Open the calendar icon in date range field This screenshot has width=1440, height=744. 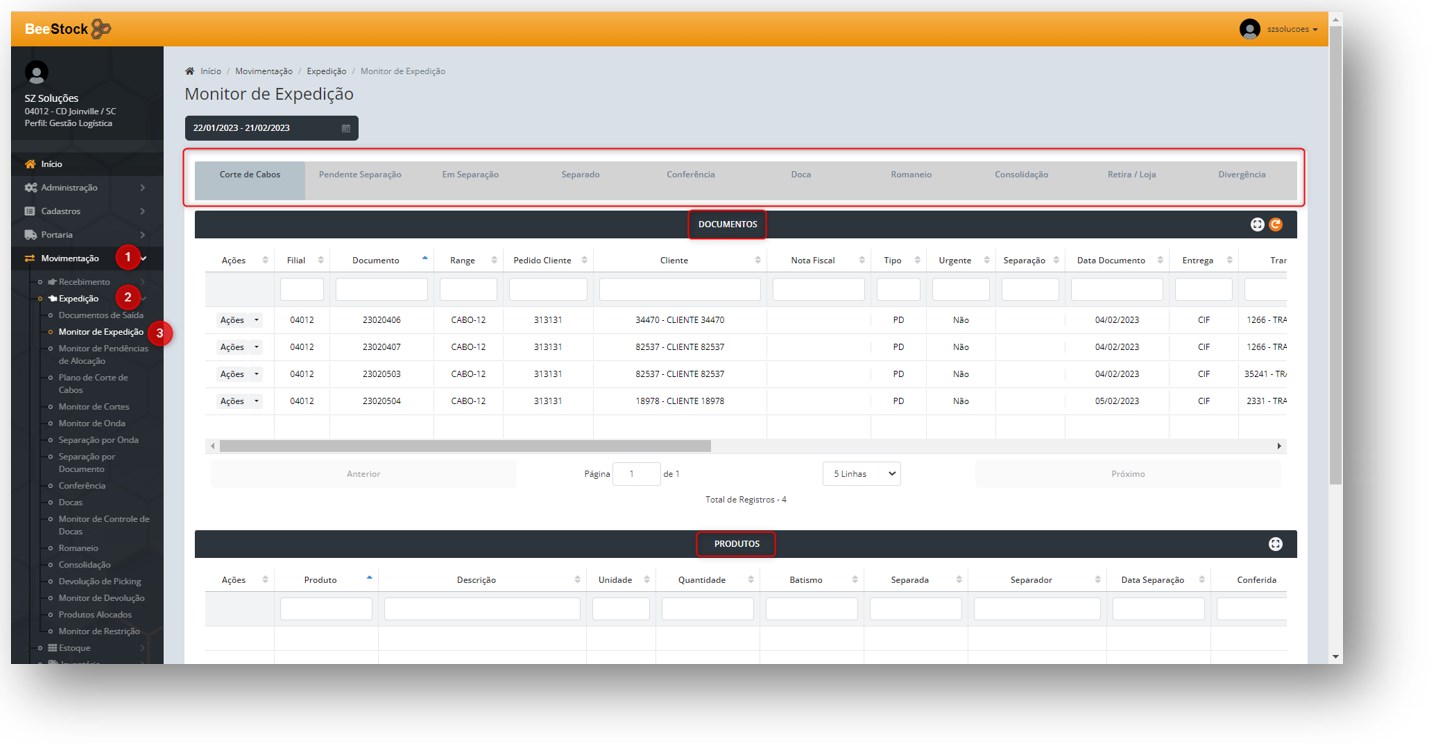(x=346, y=129)
